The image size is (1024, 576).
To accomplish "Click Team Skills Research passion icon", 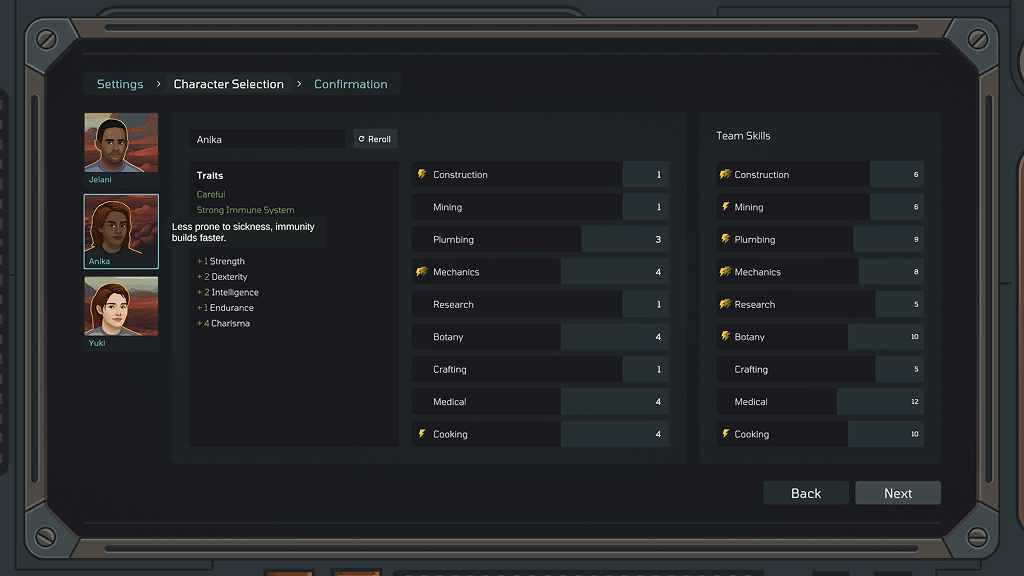I will 725,304.
